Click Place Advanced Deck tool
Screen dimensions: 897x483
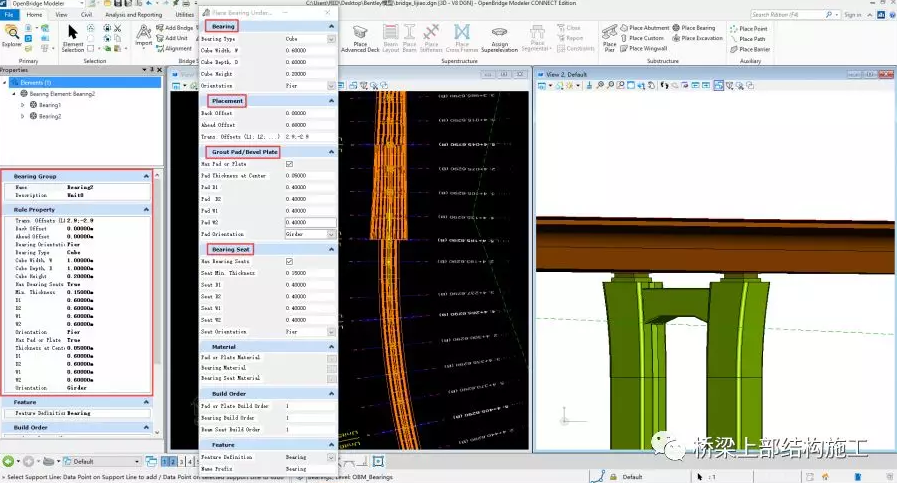(360, 38)
